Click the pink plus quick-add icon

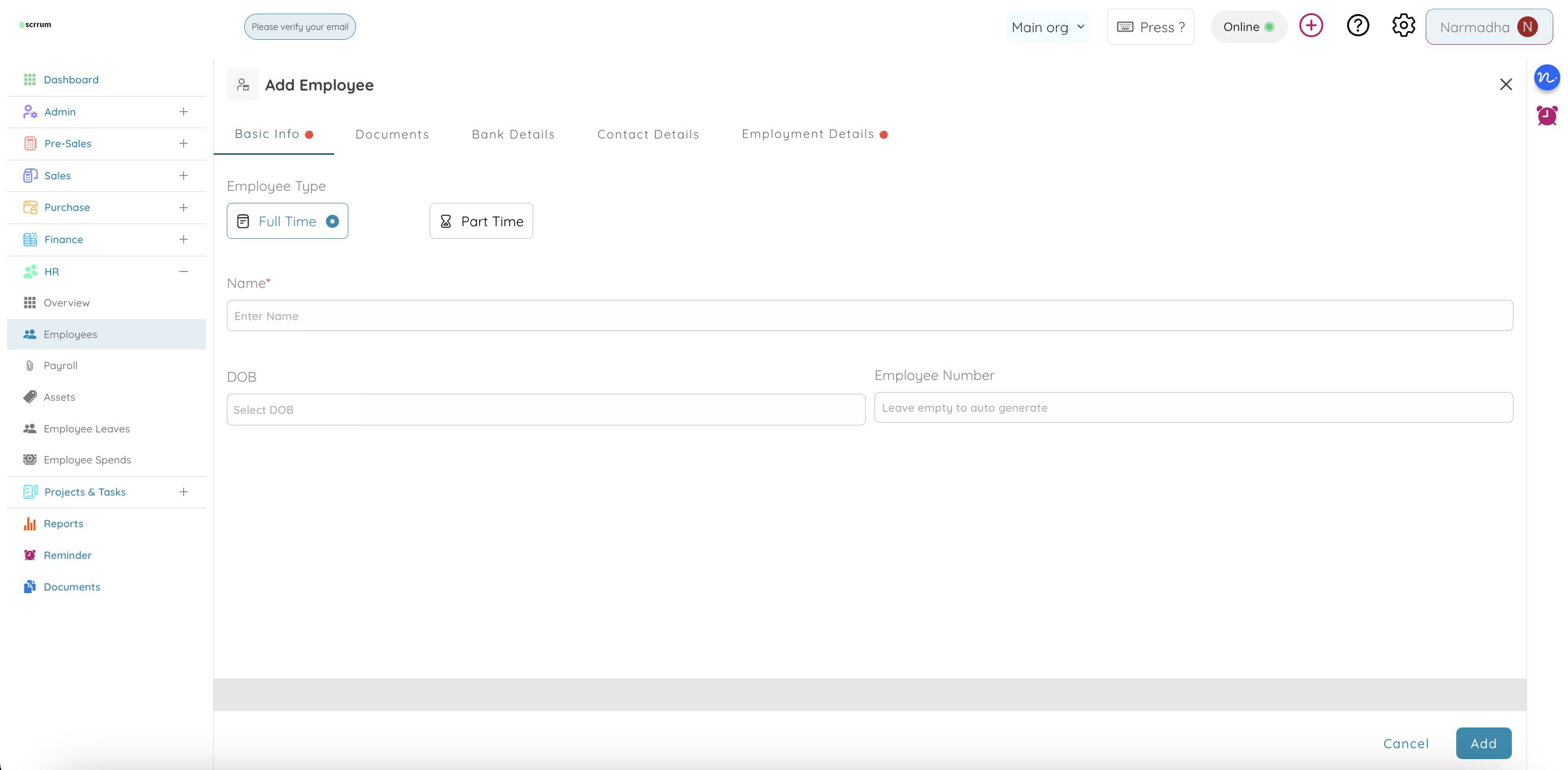tap(1311, 26)
